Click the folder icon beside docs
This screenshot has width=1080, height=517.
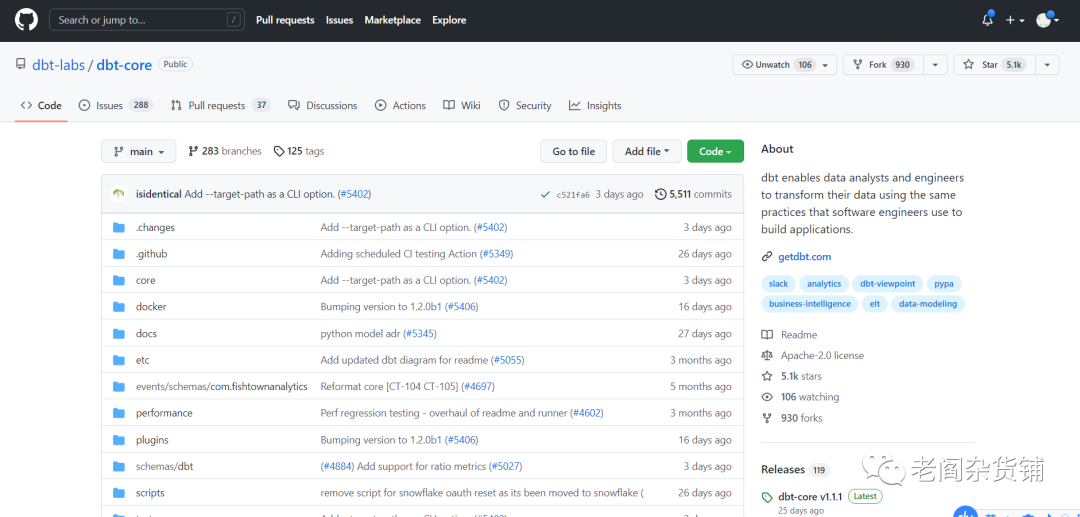[118, 333]
